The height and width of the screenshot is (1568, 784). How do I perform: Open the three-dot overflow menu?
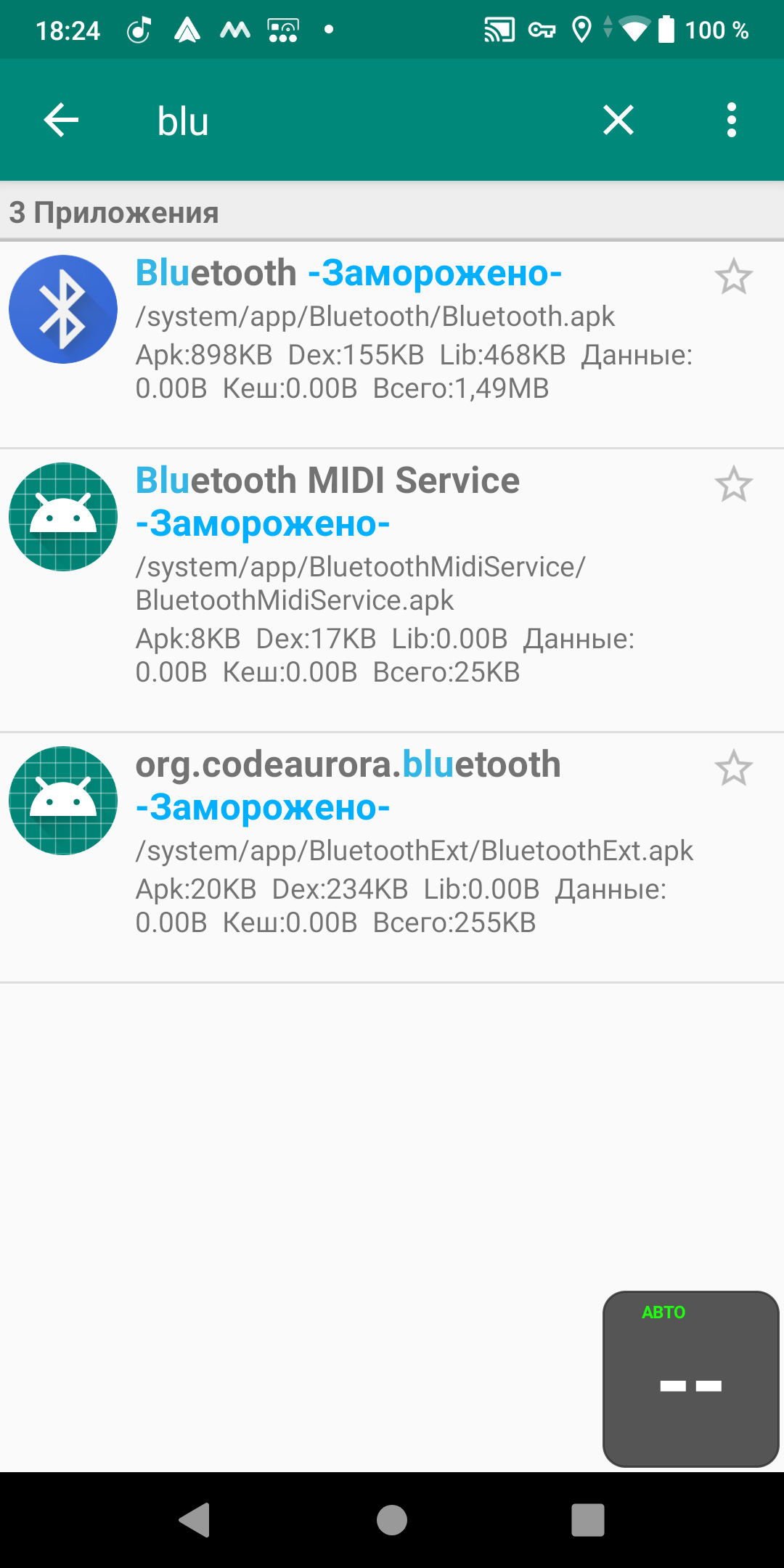tap(731, 120)
